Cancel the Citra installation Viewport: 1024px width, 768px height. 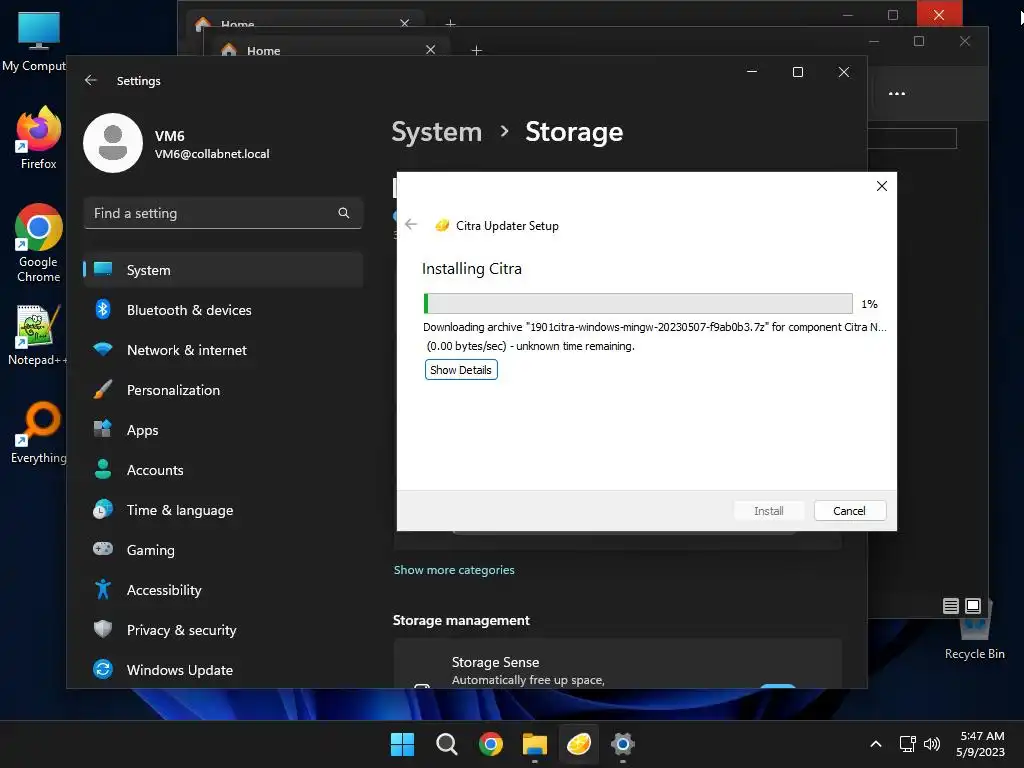[850, 511]
